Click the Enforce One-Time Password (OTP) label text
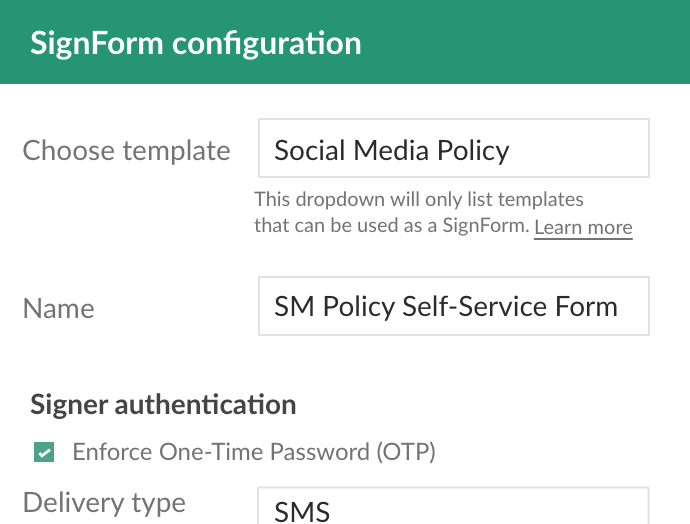Viewport: 690px width, 524px height. tap(254, 452)
